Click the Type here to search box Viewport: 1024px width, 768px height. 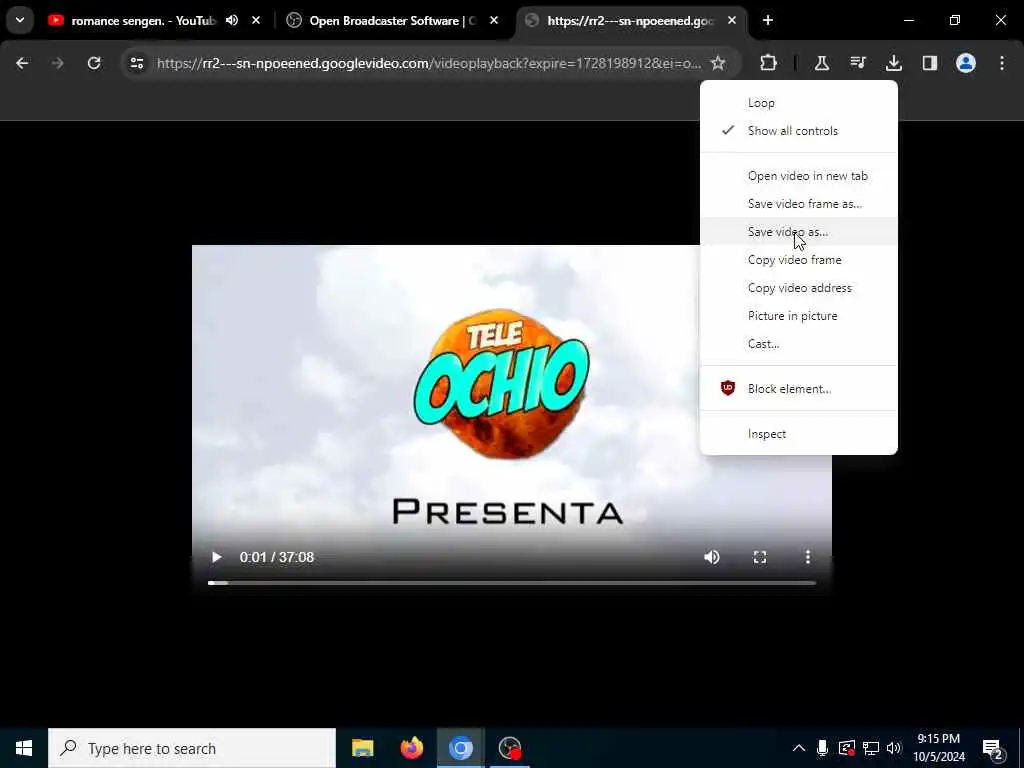pyautogui.click(x=192, y=748)
